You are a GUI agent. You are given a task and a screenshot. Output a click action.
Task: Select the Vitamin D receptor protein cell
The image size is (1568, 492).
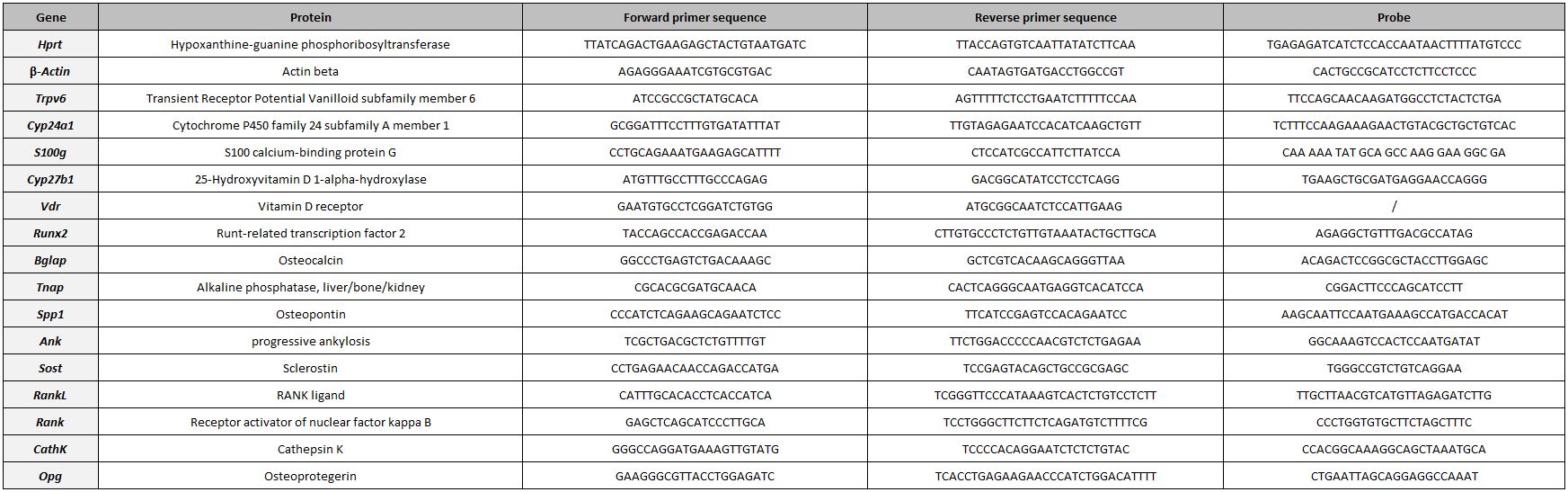(x=310, y=206)
